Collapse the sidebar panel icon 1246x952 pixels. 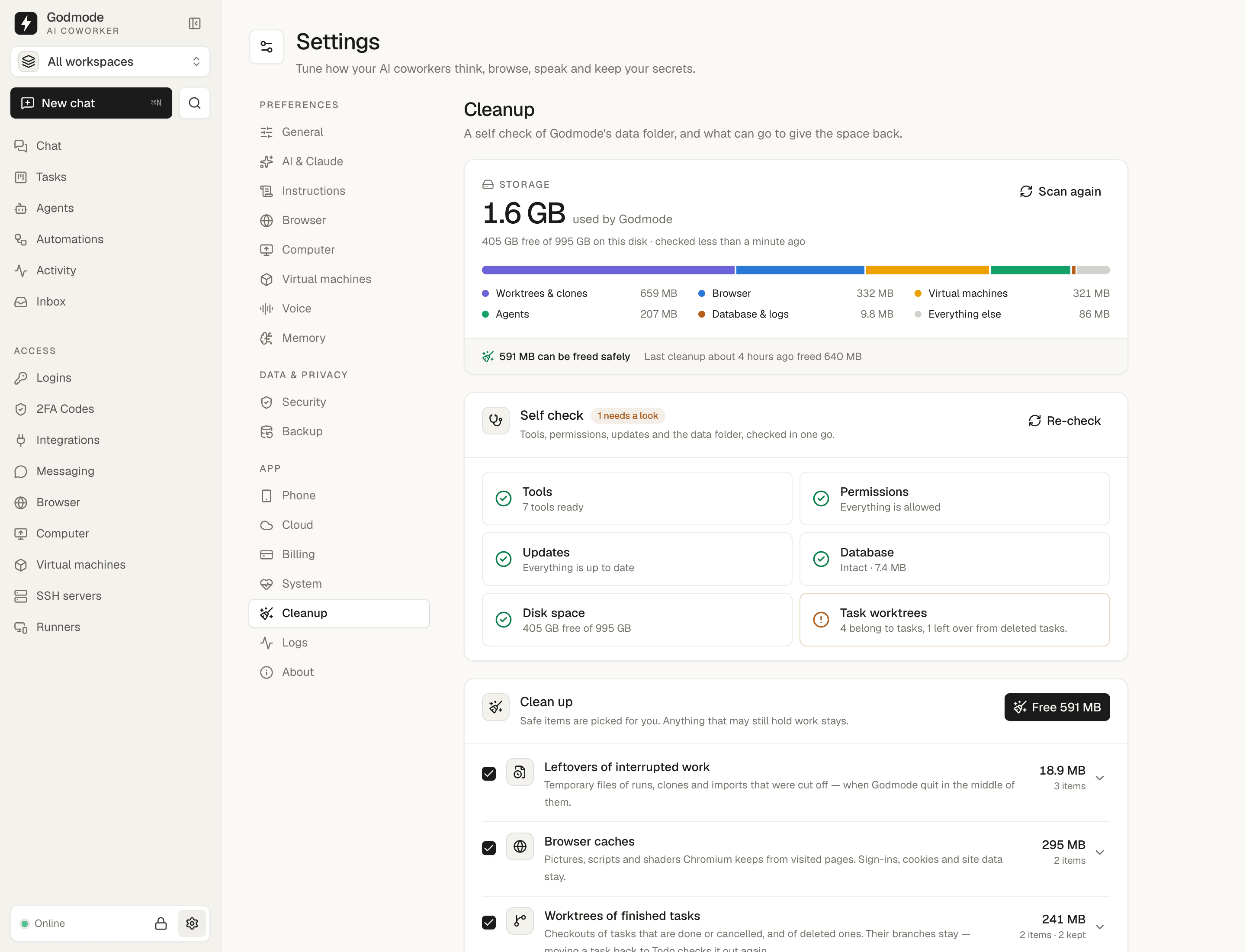pyautogui.click(x=194, y=23)
